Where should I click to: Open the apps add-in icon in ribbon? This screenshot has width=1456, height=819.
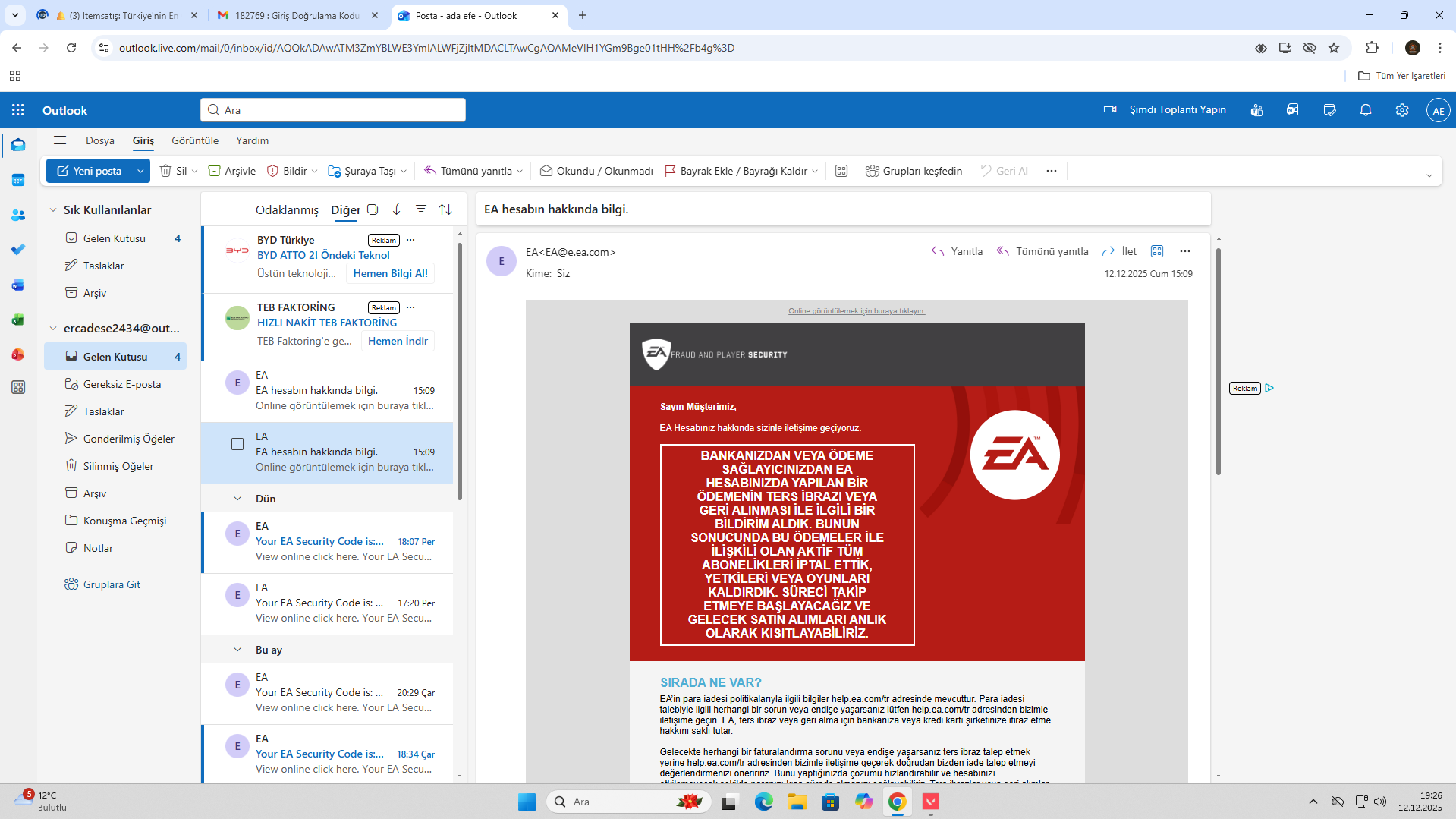[841, 171]
